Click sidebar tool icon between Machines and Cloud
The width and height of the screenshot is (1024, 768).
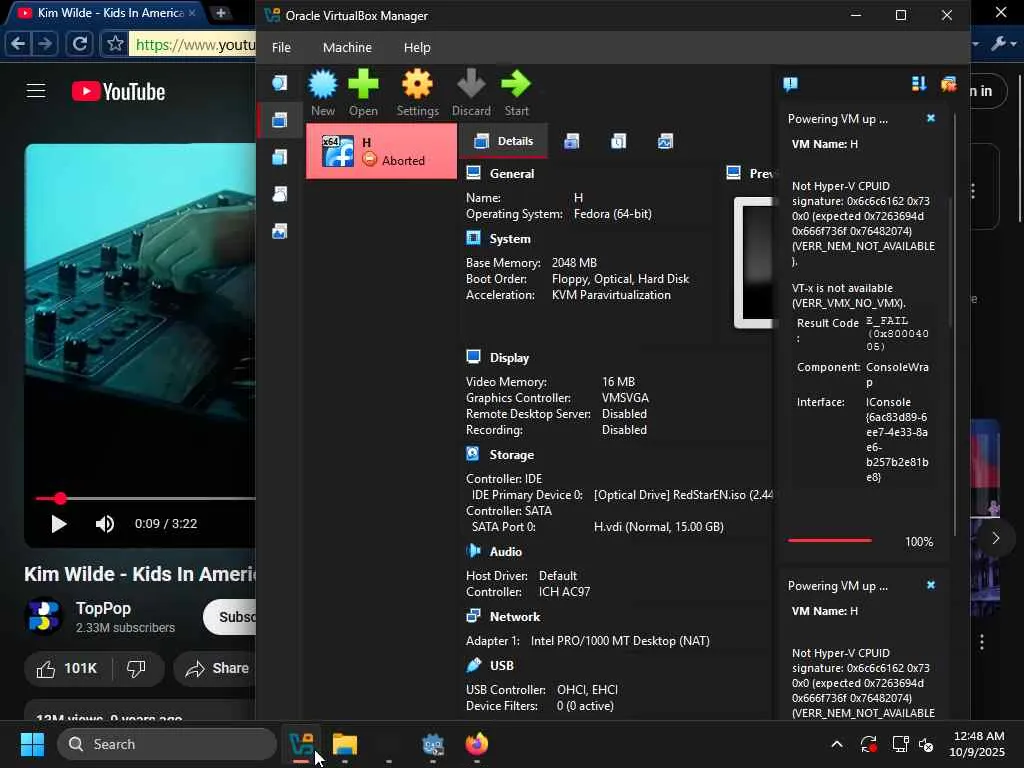click(280, 157)
